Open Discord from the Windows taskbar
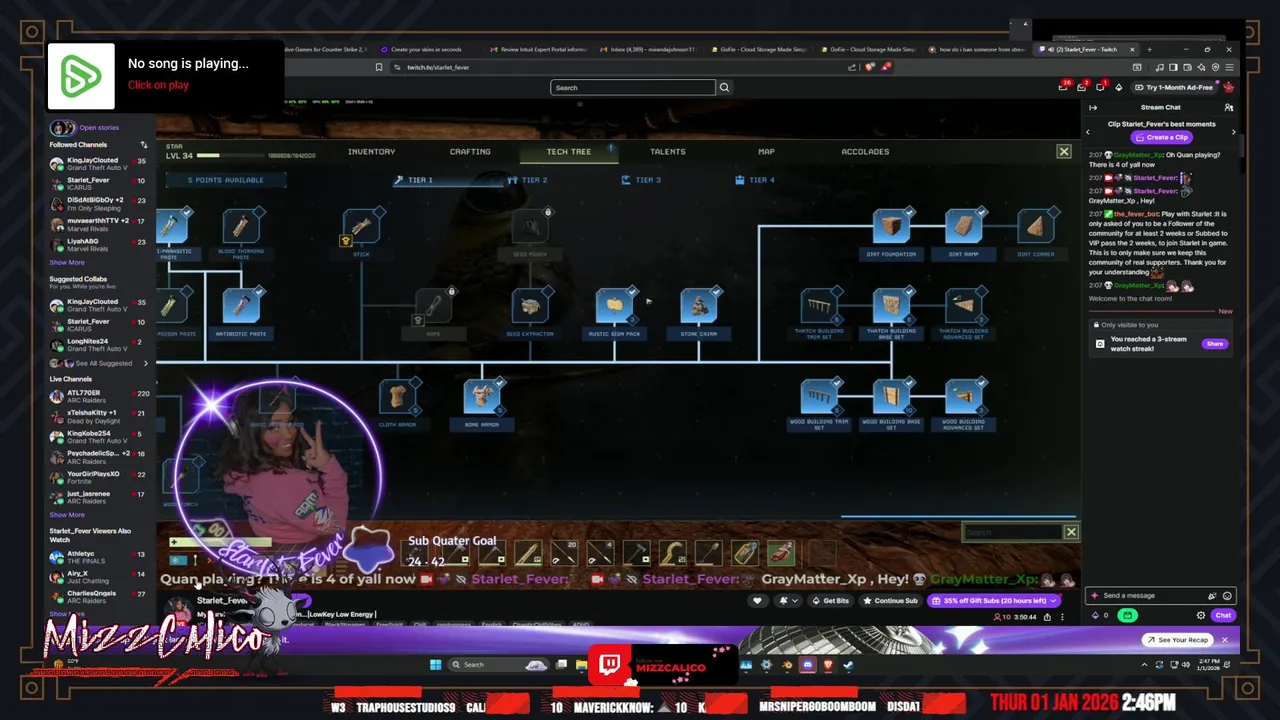The width and height of the screenshot is (1280, 720). (808, 665)
